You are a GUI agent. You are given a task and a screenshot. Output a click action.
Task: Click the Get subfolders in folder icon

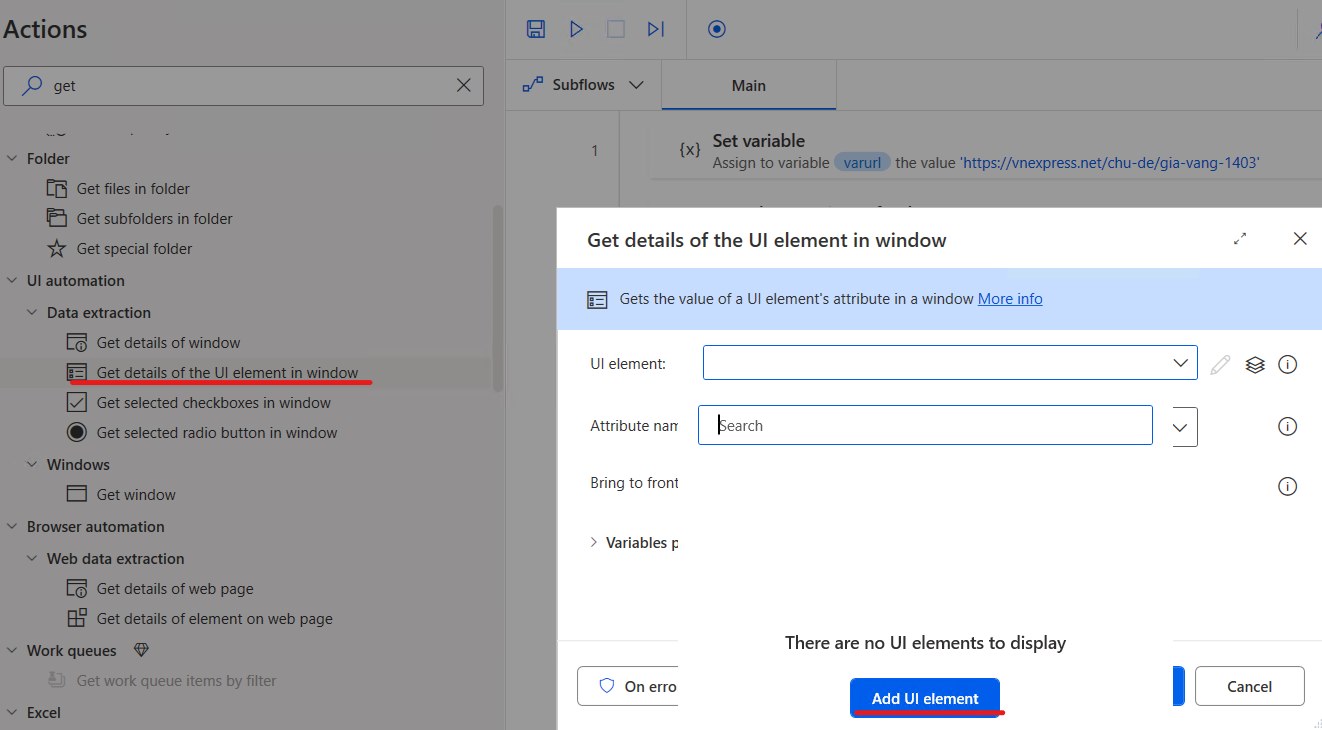click(x=57, y=218)
